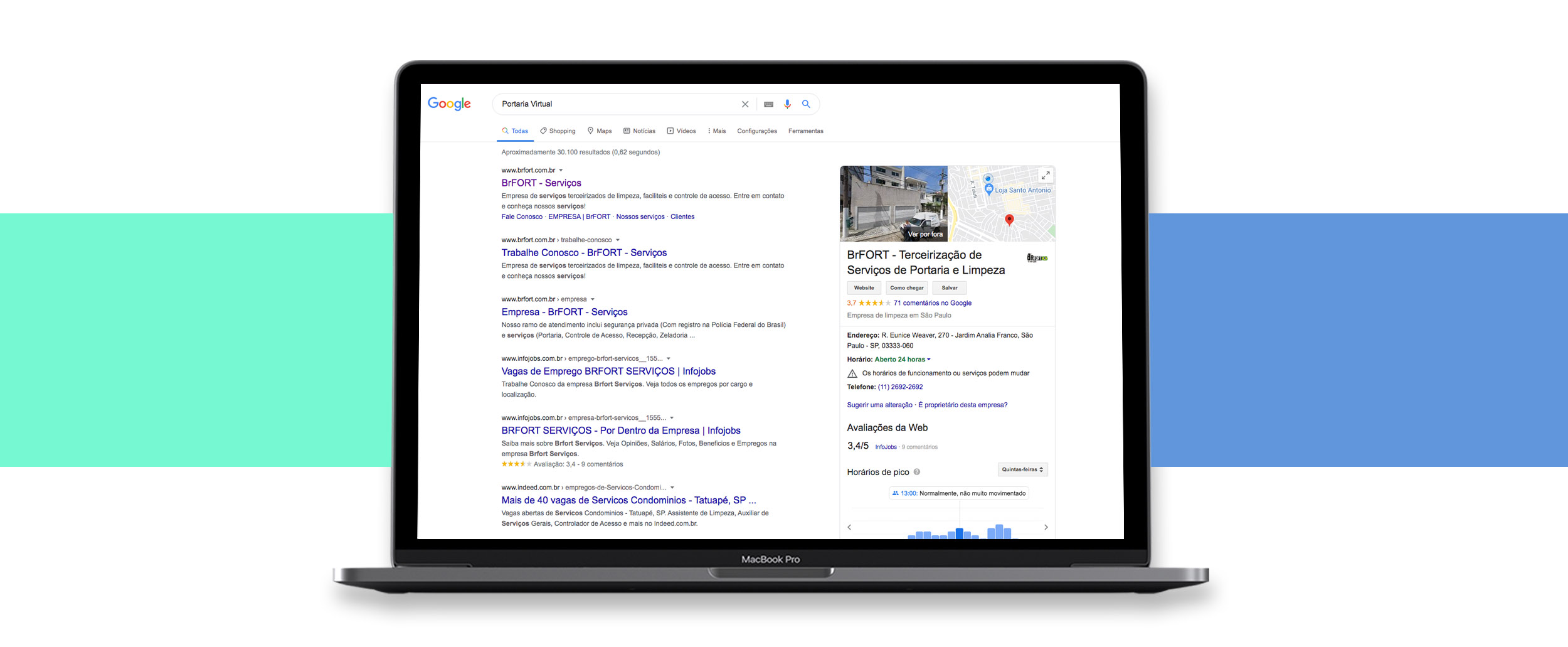Open the on-screen keyboard icon
Image resolution: width=1568 pixels, height=647 pixels.
pyautogui.click(x=768, y=104)
